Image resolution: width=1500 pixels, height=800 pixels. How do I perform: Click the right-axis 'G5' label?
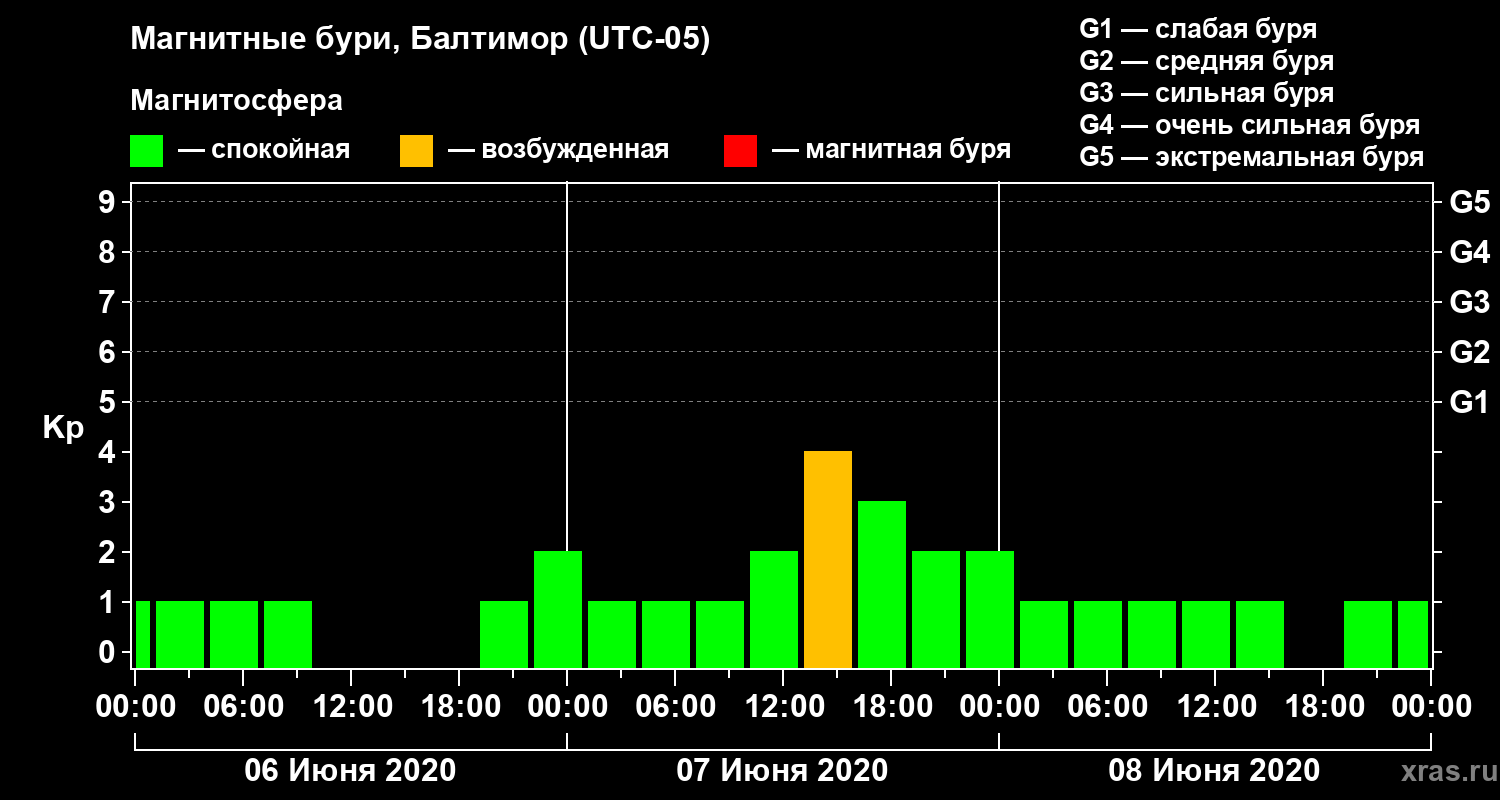click(1469, 202)
